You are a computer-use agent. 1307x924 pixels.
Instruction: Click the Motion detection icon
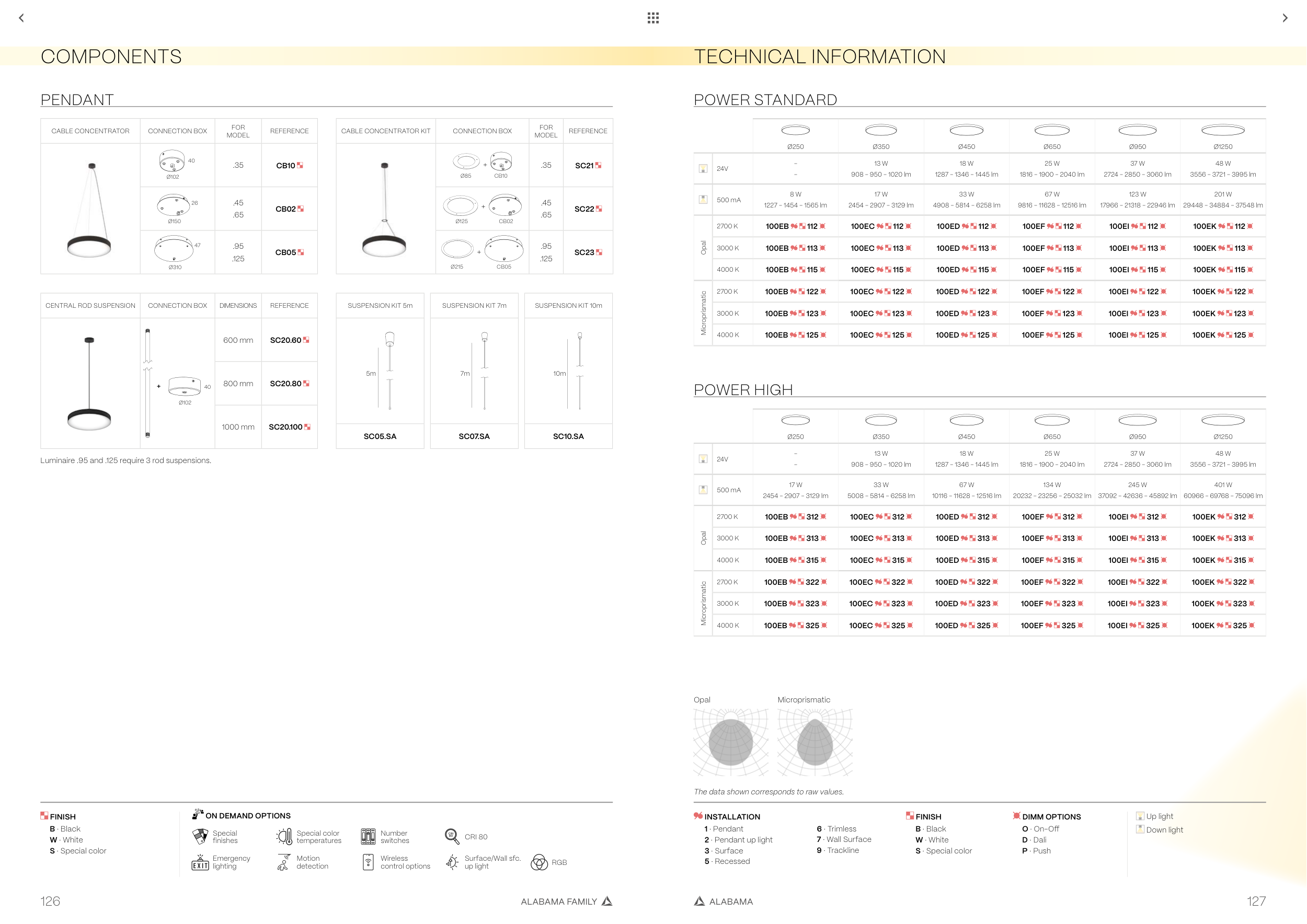coord(283,862)
